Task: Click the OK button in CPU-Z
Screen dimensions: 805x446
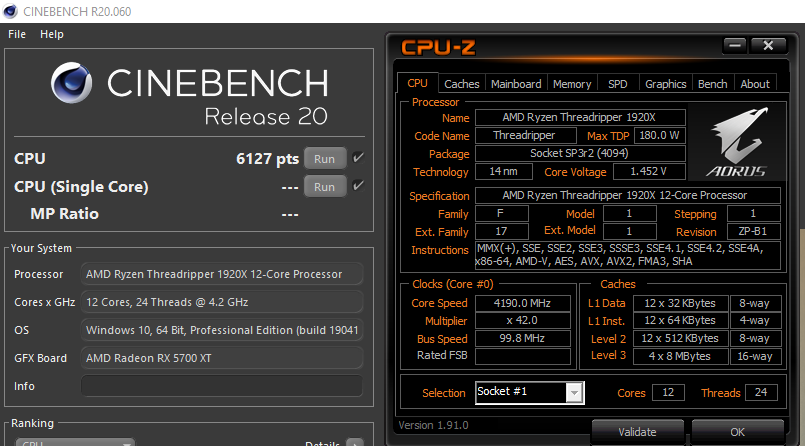Action: (x=737, y=432)
